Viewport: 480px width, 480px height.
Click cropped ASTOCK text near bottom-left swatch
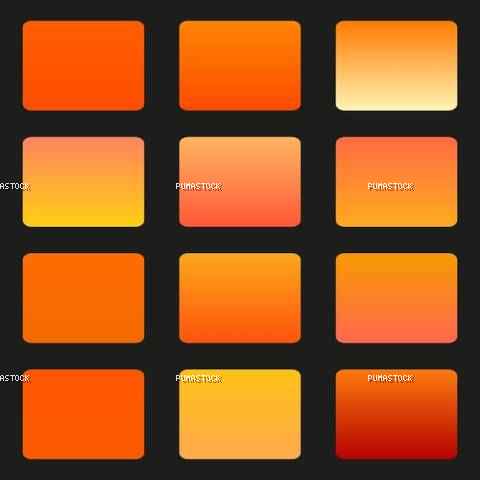point(15,378)
